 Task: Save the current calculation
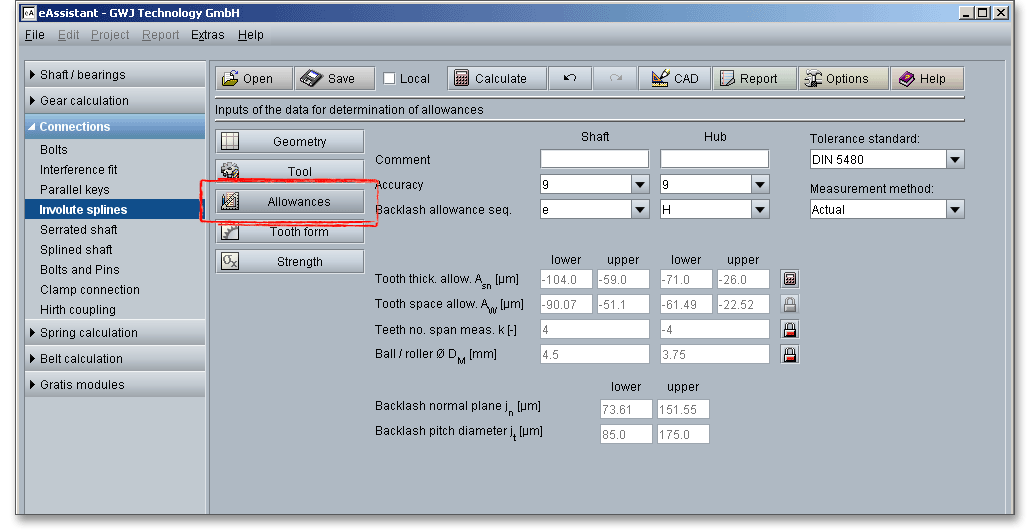(335, 79)
